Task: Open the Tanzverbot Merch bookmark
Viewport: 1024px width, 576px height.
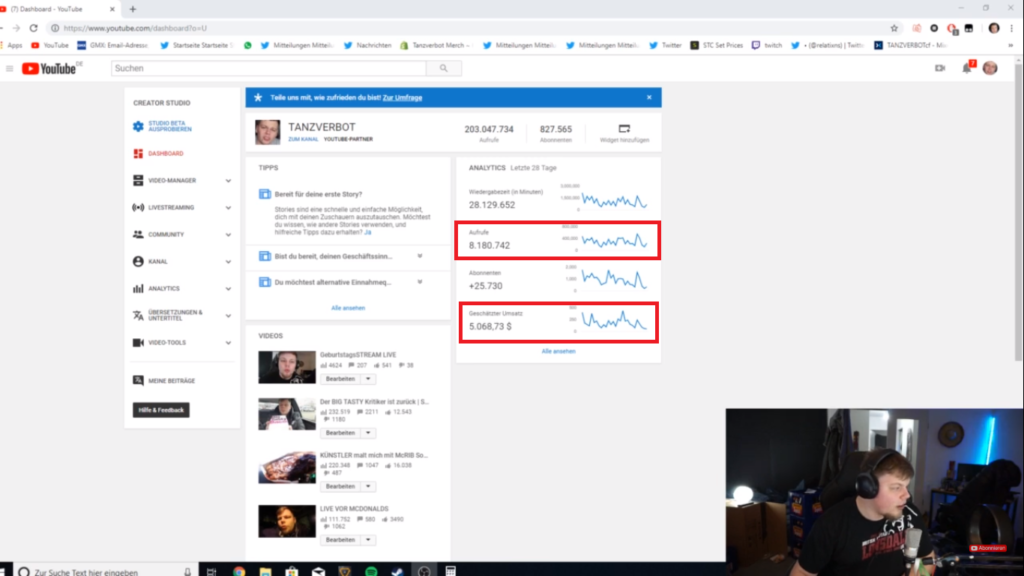Action: (x=437, y=45)
